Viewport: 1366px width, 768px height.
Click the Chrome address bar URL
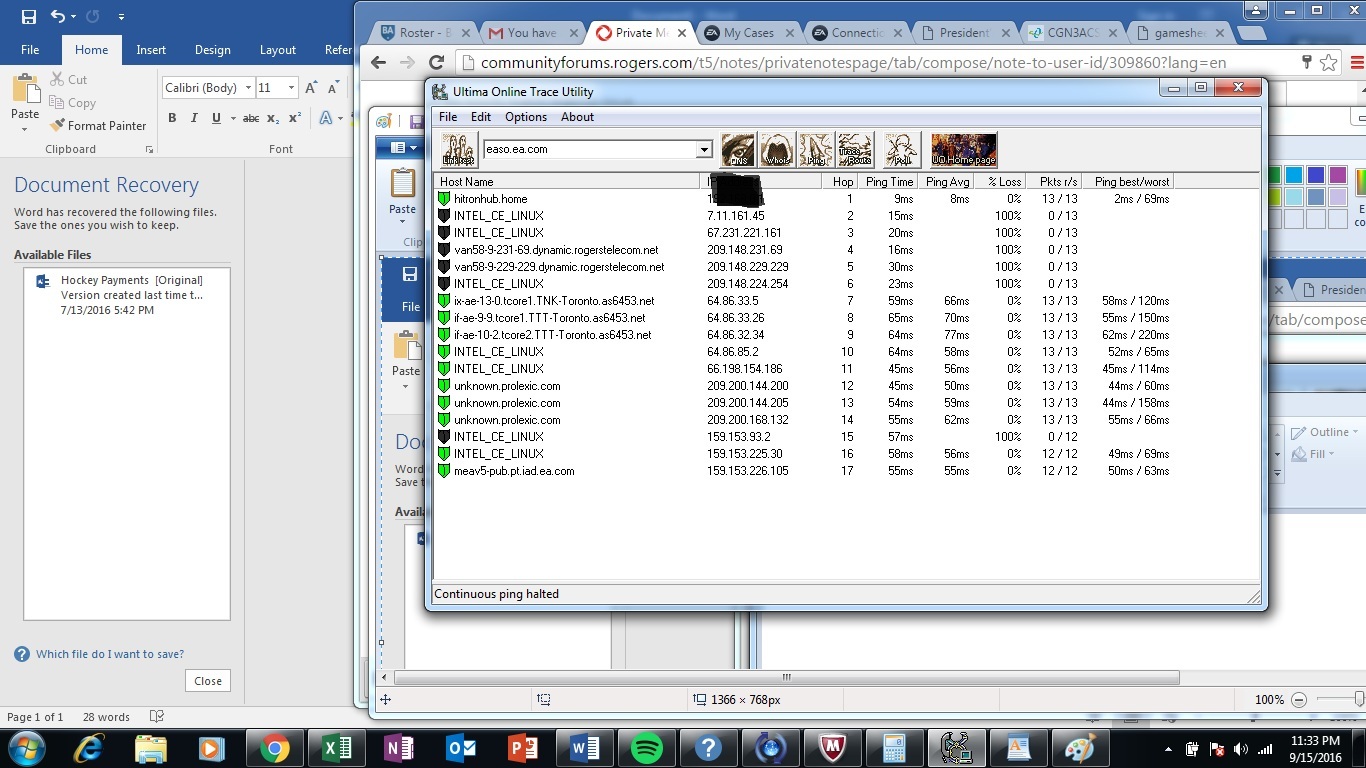pyautogui.click(x=853, y=63)
